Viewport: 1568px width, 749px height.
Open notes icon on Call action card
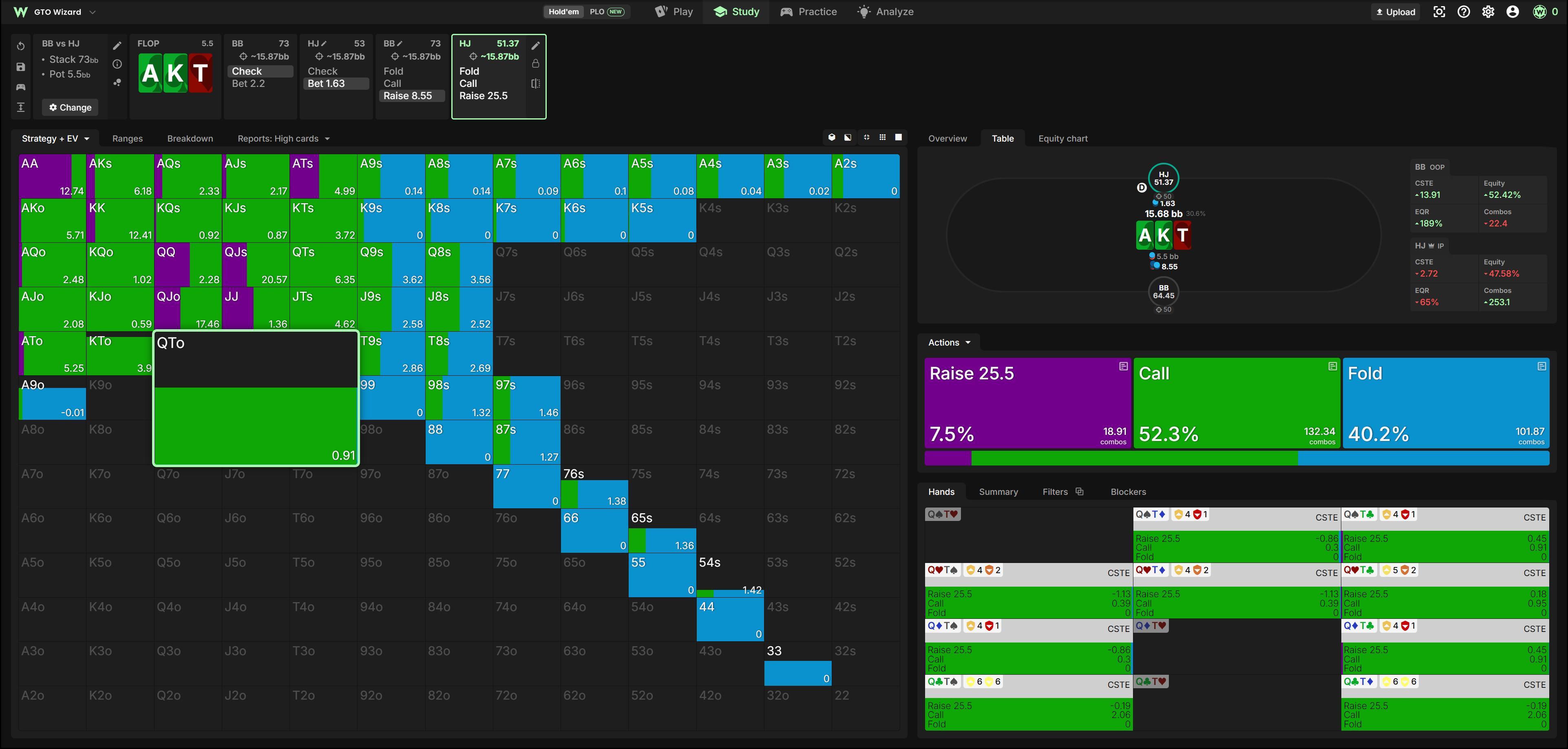(1332, 366)
